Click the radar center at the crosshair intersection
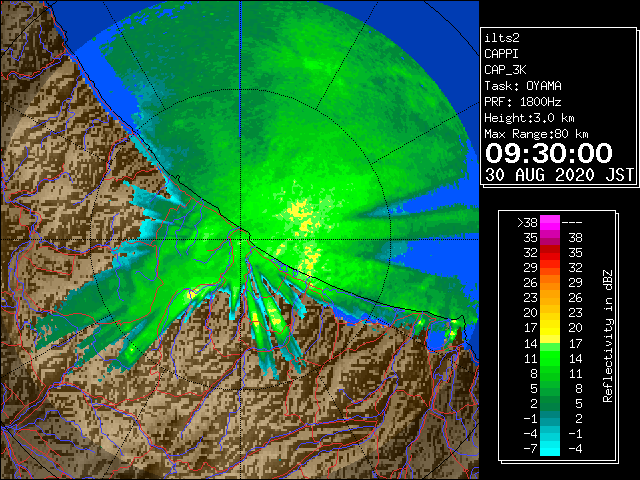 (x=241, y=240)
